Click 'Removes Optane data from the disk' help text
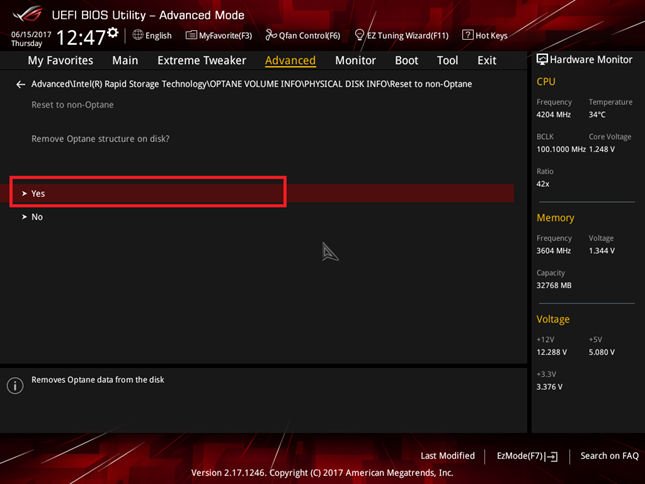 pyautogui.click(x=97, y=380)
